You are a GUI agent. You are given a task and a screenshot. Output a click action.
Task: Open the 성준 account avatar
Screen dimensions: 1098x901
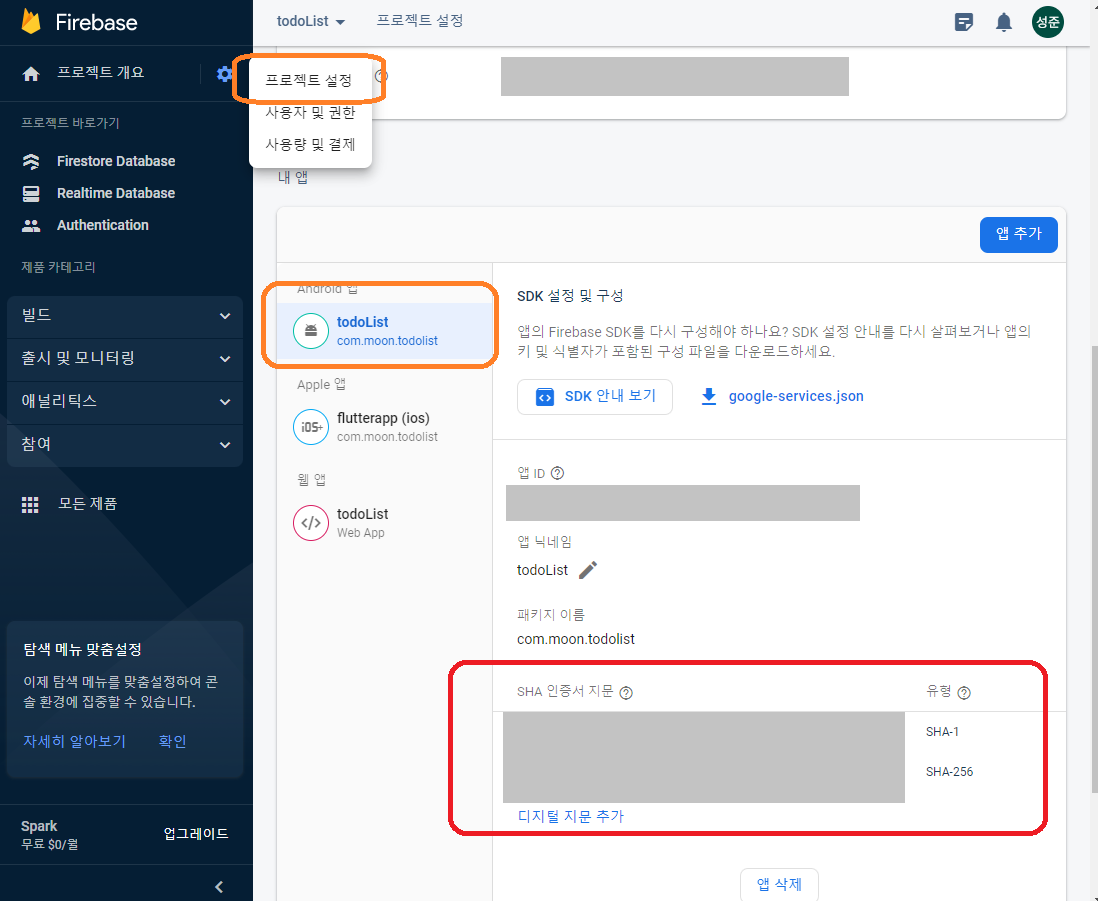[x=1048, y=22]
